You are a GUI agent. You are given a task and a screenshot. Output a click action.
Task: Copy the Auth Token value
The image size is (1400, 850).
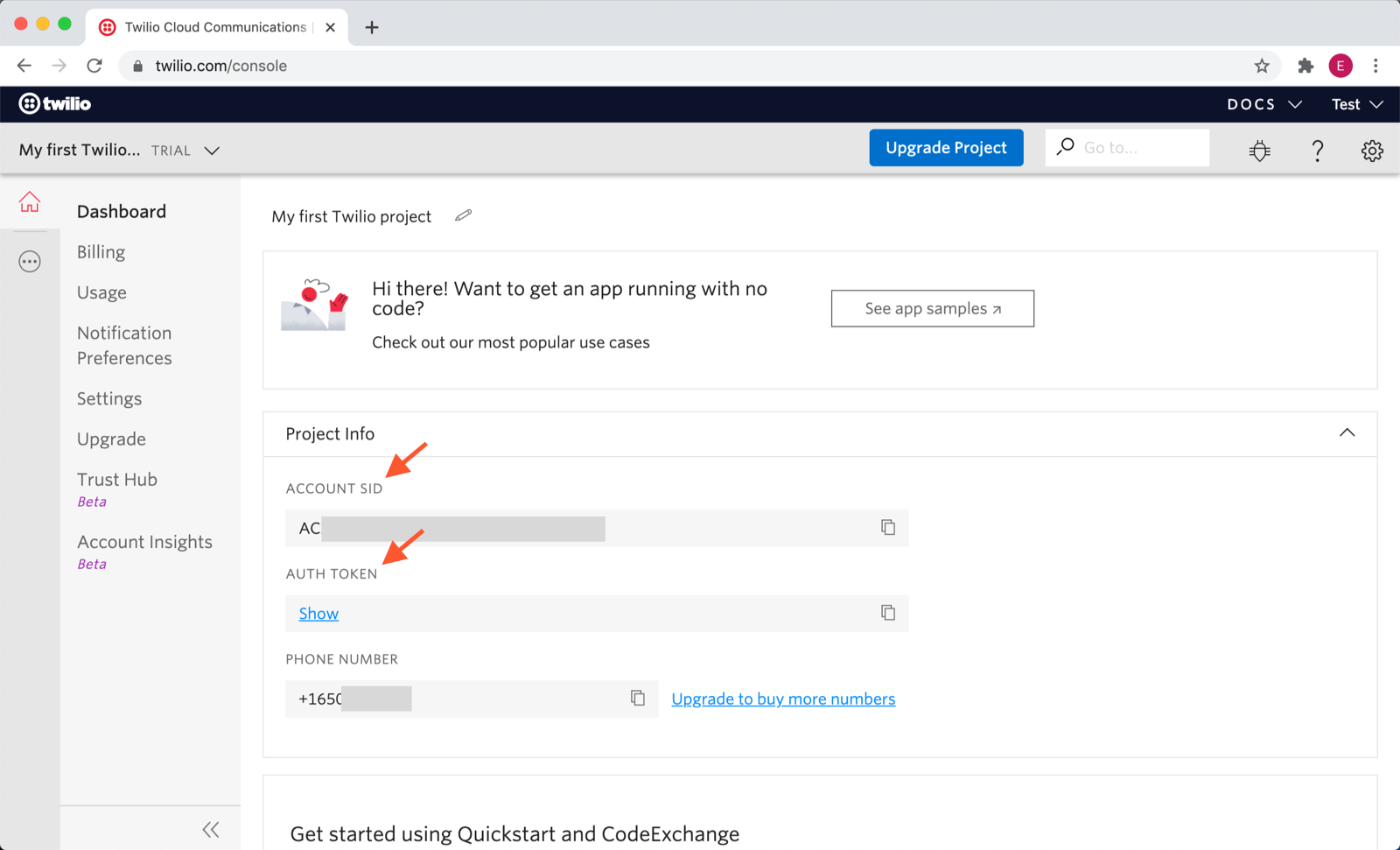(x=887, y=613)
